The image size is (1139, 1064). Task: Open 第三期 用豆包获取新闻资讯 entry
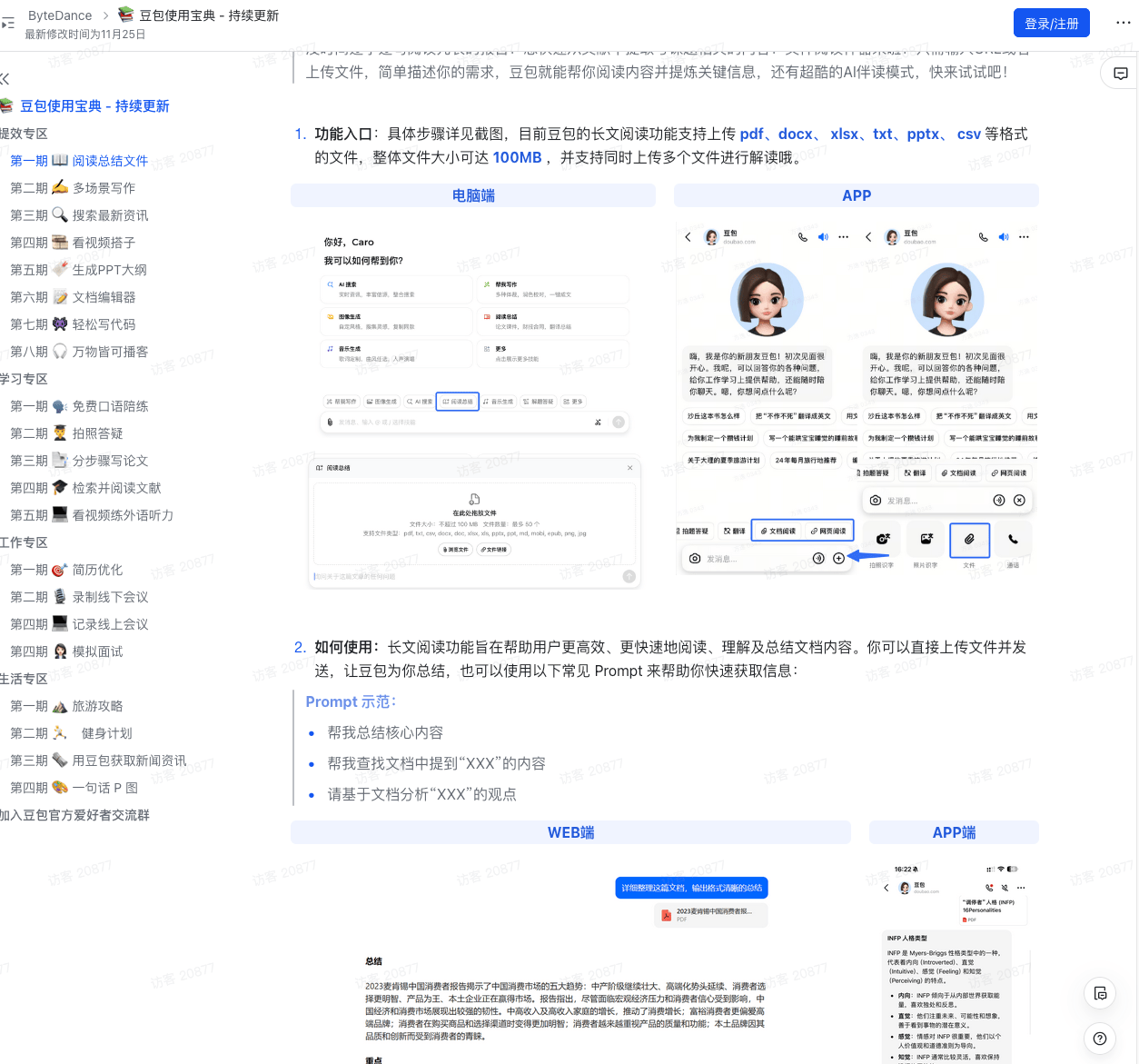click(x=98, y=761)
